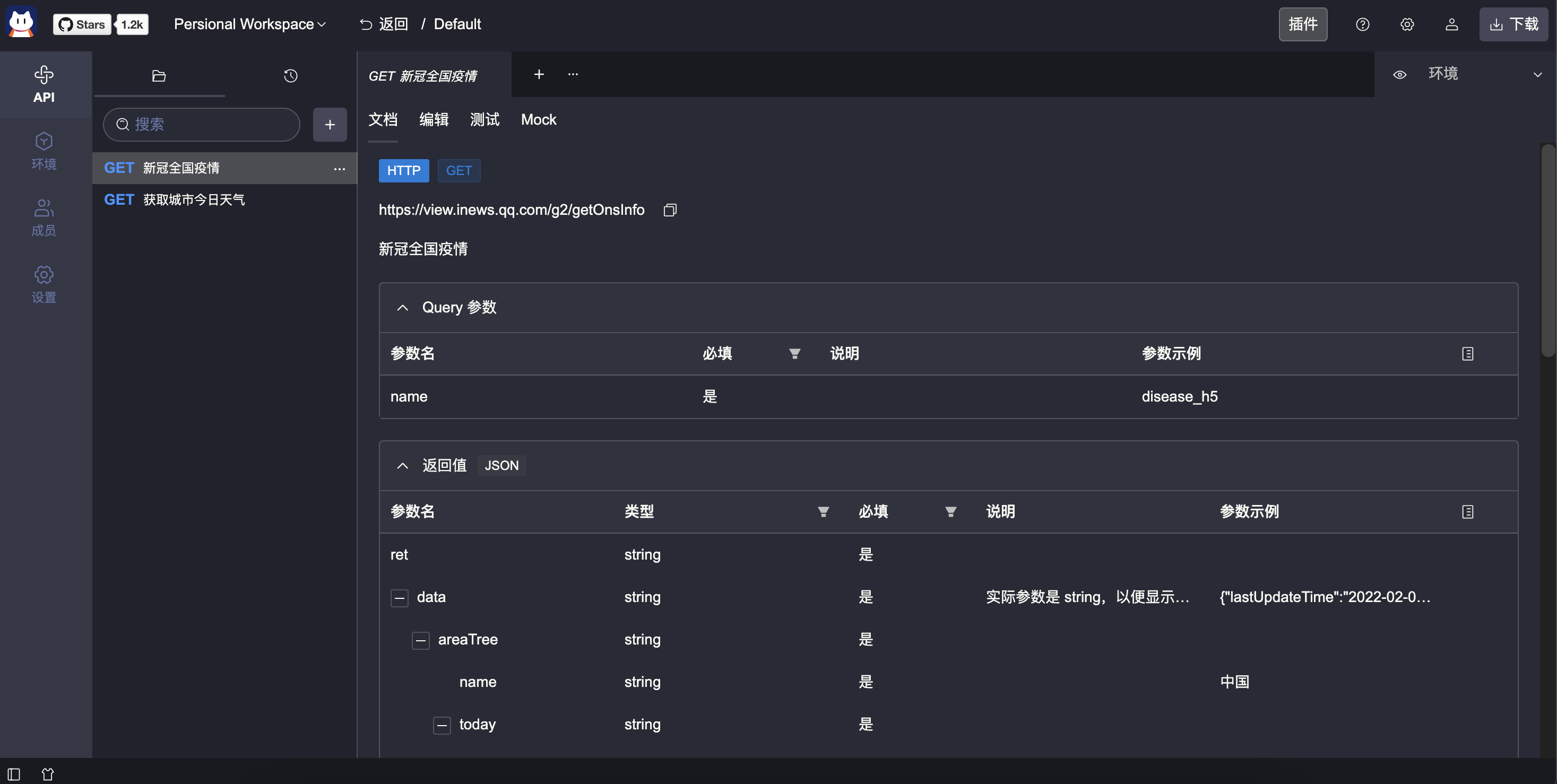Click the ret parameter row
Screen dimensions: 1557x784
948,554
